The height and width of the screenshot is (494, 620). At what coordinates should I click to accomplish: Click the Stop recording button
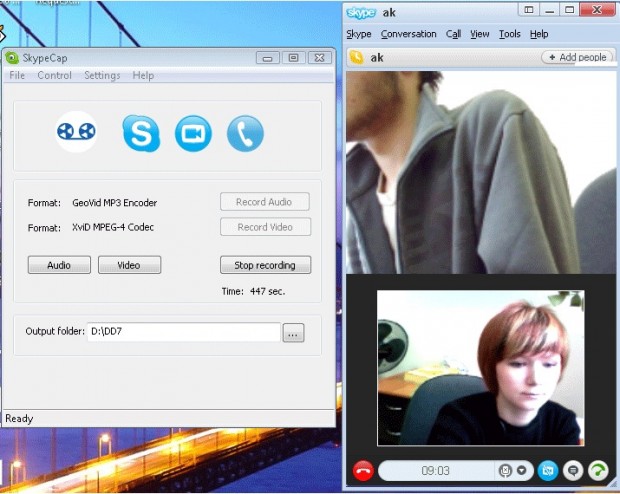[x=265, y=265]
